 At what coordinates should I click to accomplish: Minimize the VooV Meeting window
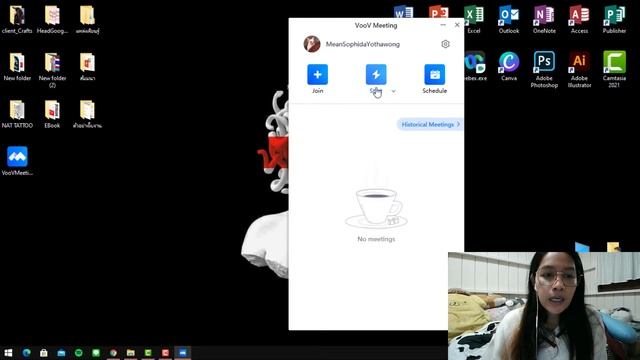tap(443, 25)
